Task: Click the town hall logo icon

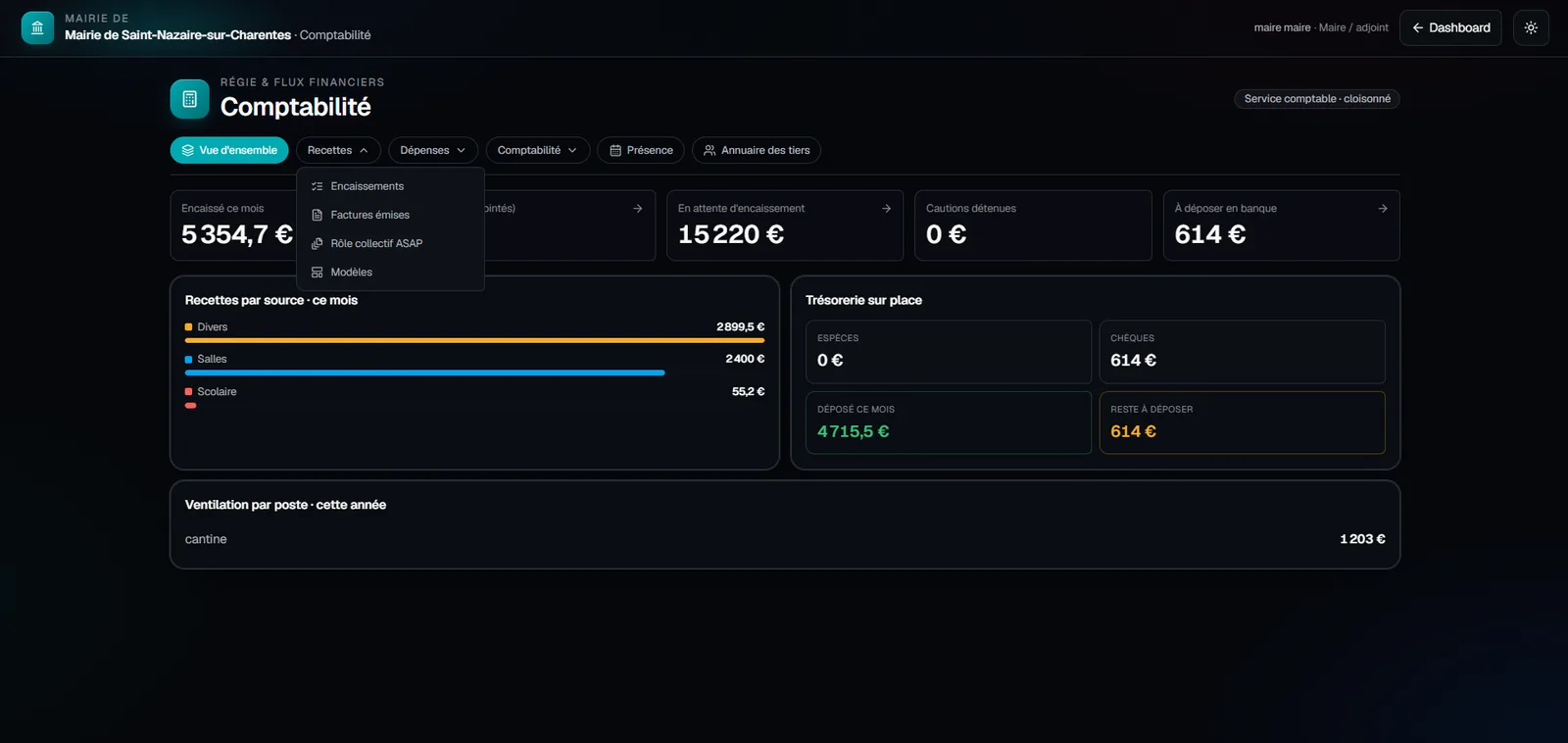Action: [x=37, y=27]
